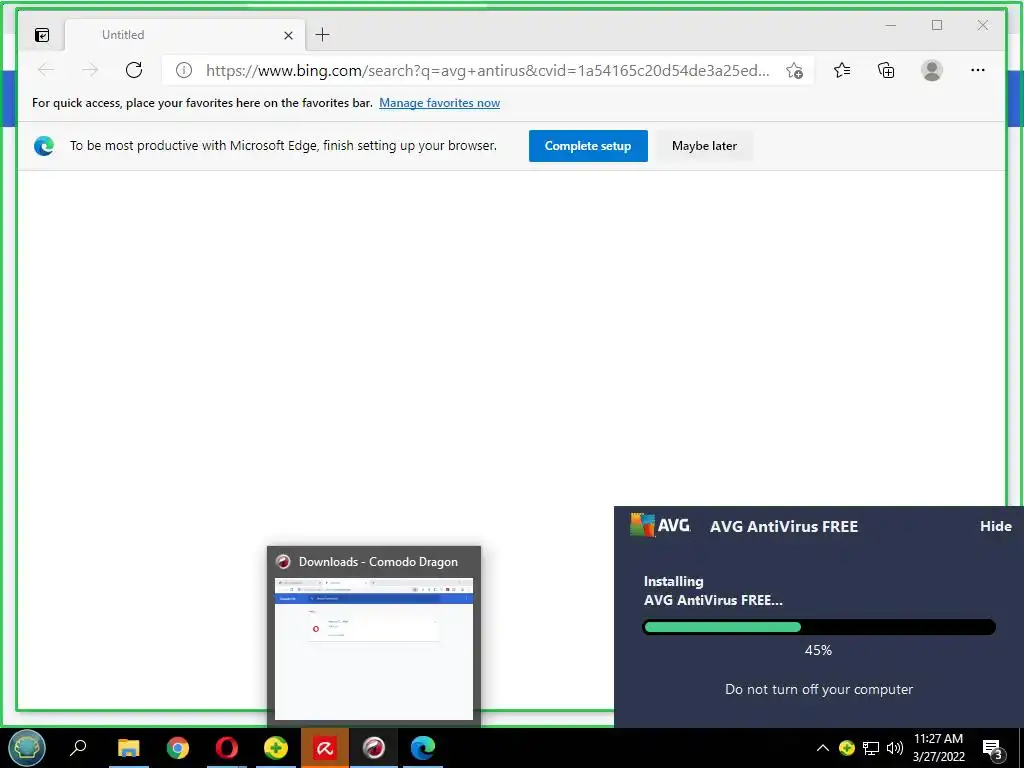Open Avira antivirus taskbar icon
This screenshot has height=768, width=1024.
click(x=325, y=748)
